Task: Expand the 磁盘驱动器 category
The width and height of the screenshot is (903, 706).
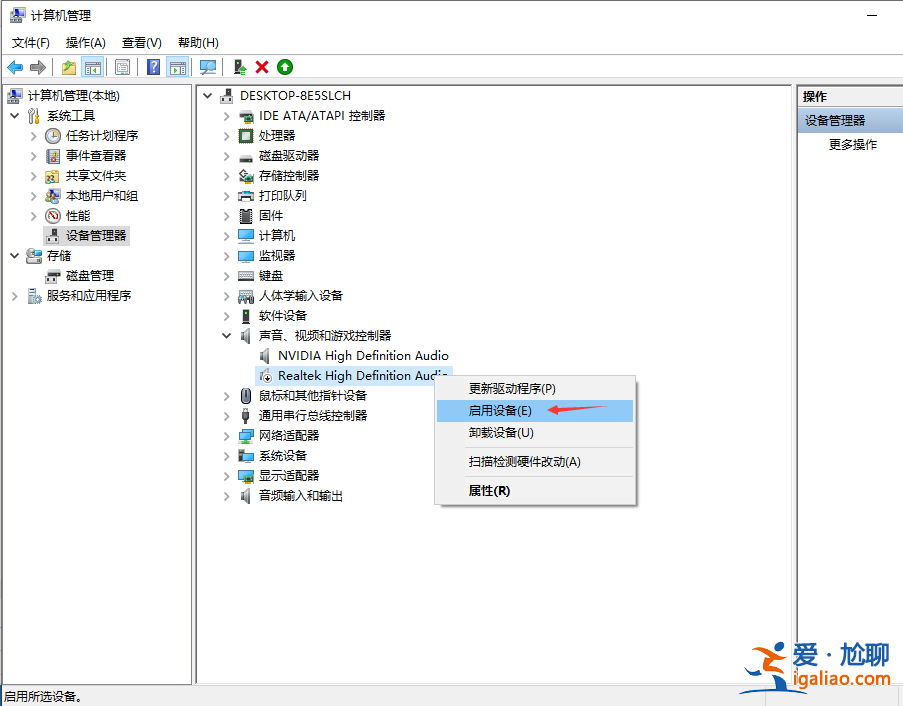Action: [x=226, y=155]
